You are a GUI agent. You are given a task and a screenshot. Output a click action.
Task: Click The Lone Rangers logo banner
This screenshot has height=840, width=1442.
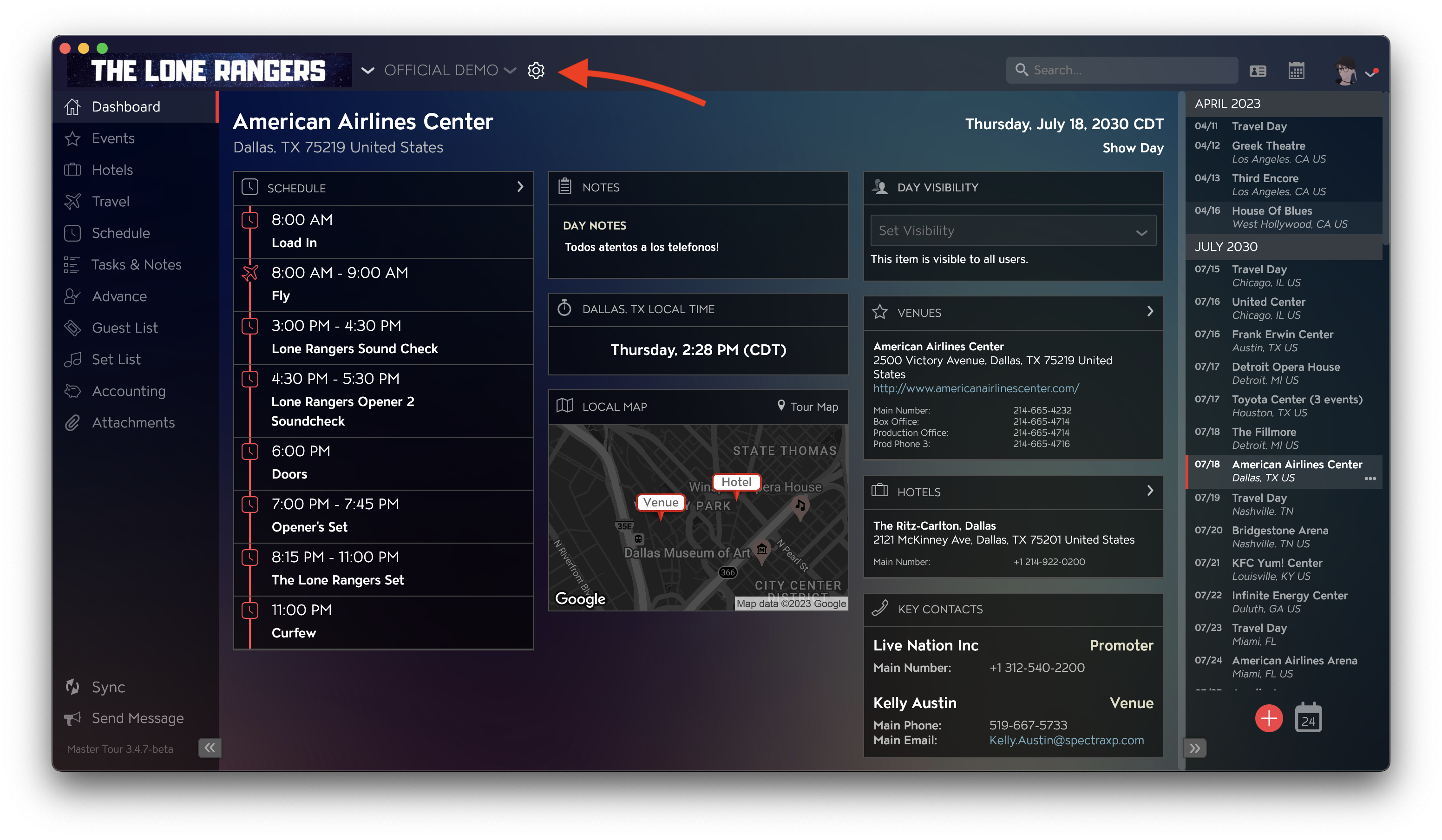[x=209, y=71]
